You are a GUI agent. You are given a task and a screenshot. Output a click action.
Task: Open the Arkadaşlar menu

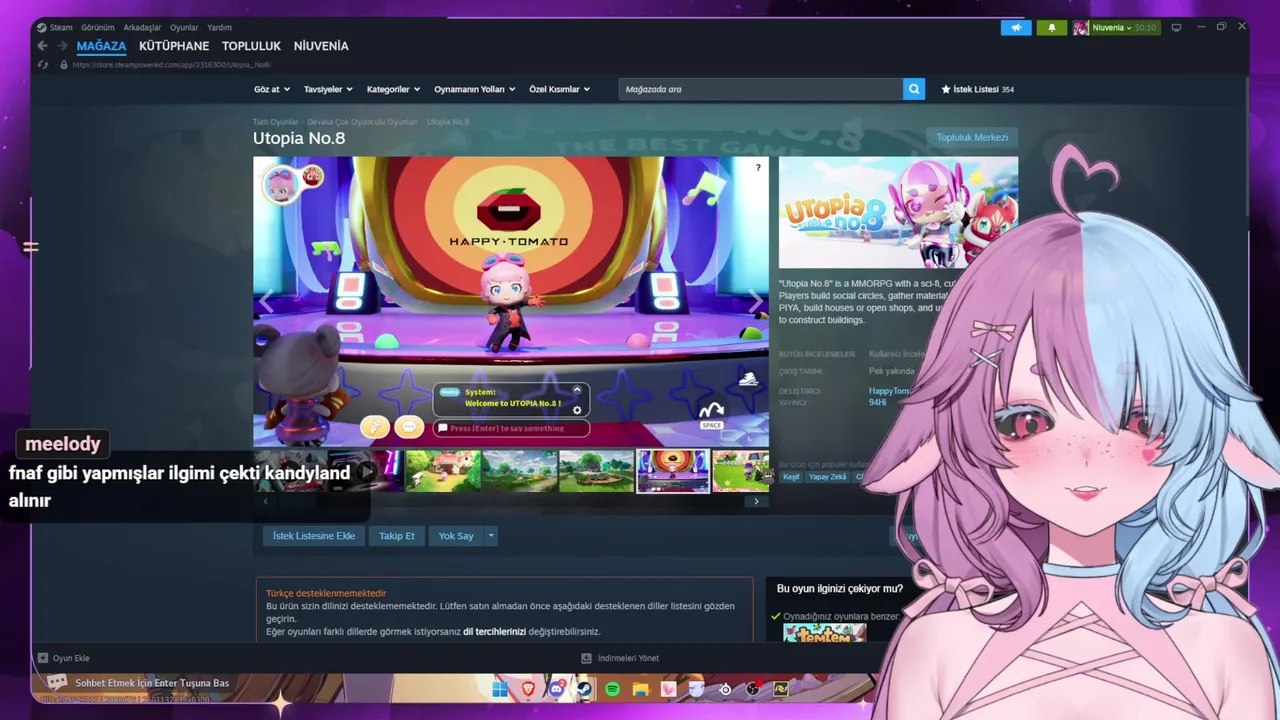pos(142,28)
